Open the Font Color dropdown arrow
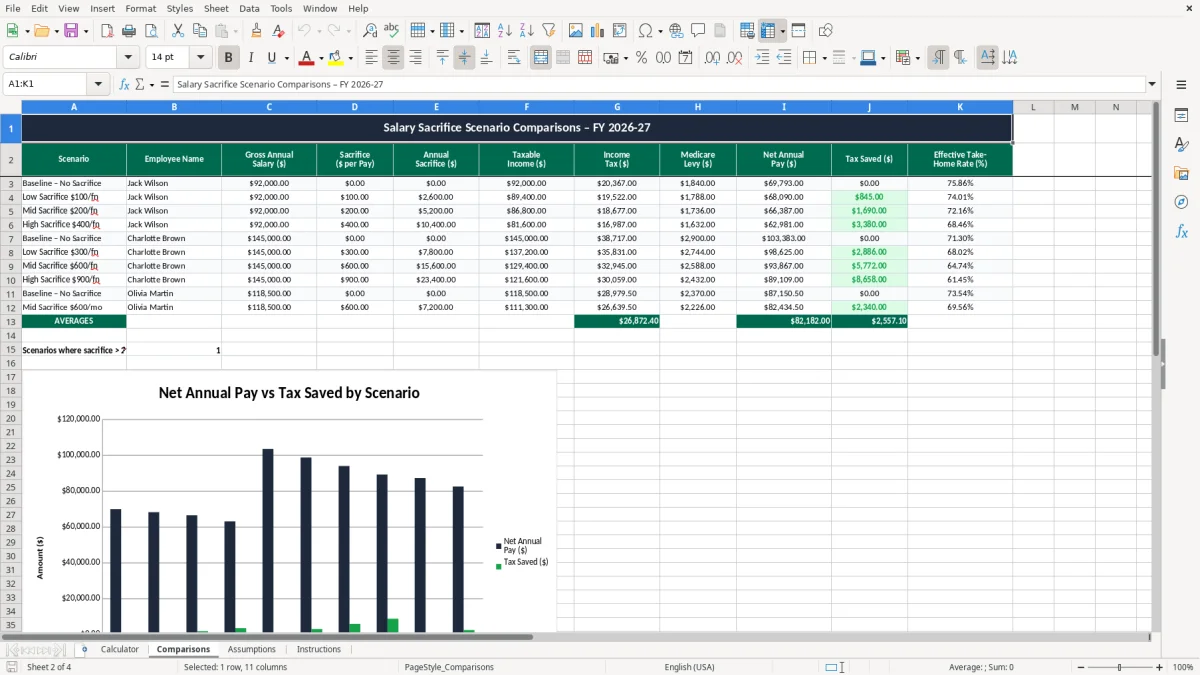This screenshot has height=675, width=1200. 321,58
